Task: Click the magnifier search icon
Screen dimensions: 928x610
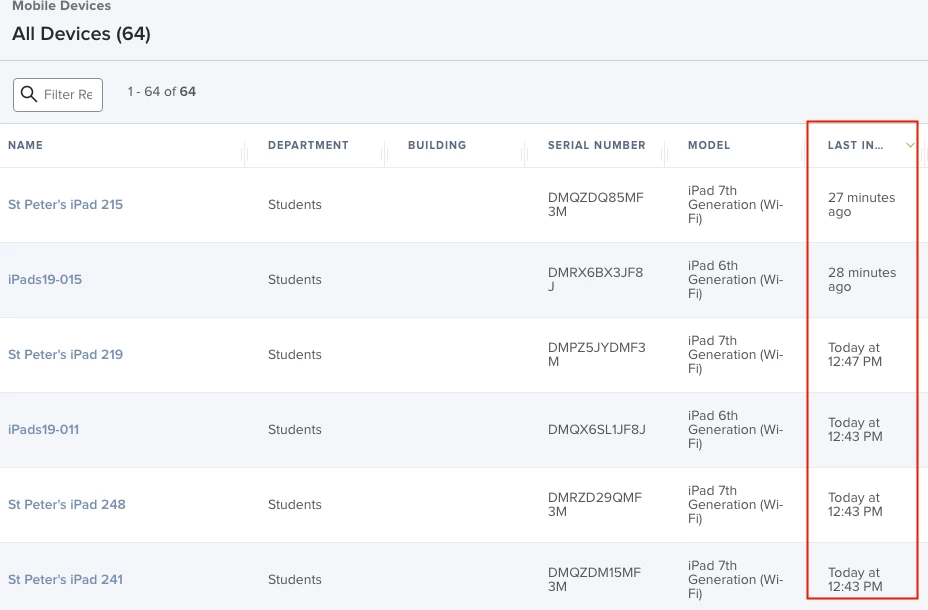Action: 28,94
